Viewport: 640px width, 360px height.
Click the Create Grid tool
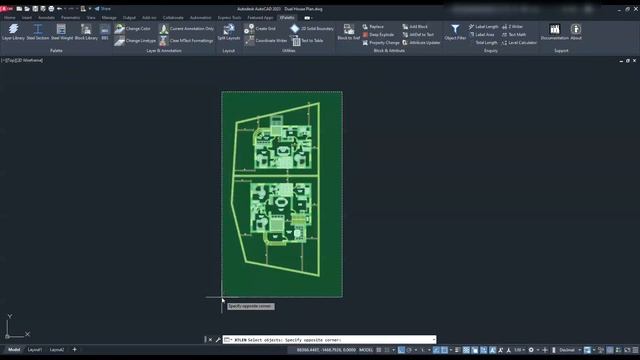tap(260, 29)
